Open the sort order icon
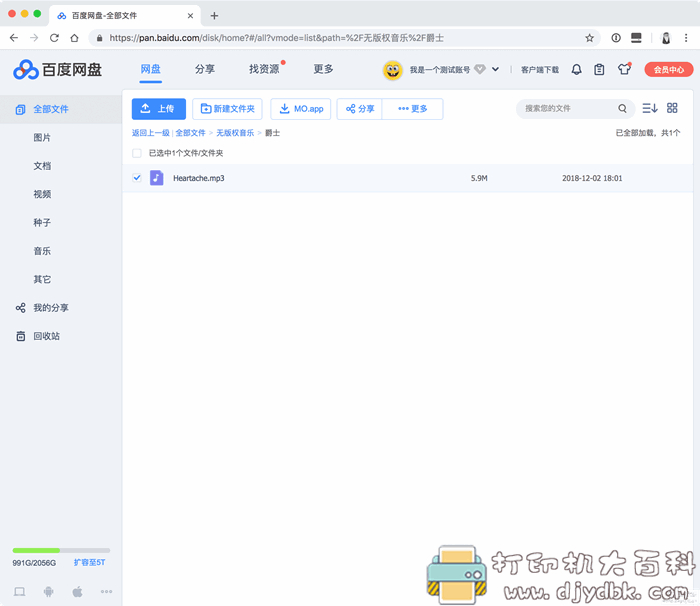The width and height of the screenshot is (700, 606). click(x=649, y=108)
